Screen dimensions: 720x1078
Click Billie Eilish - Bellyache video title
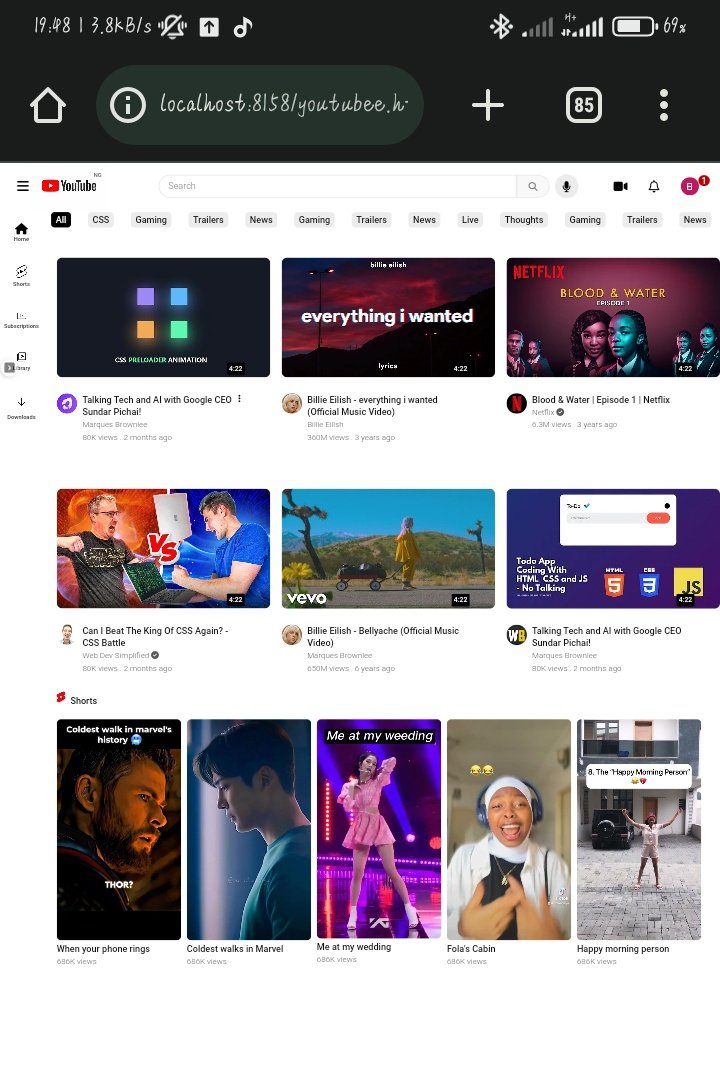[383, 637]
